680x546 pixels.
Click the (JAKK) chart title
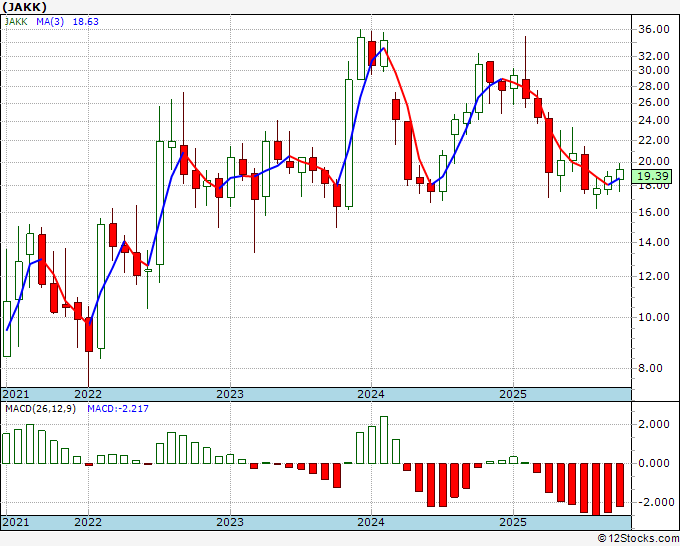point(24,7)
